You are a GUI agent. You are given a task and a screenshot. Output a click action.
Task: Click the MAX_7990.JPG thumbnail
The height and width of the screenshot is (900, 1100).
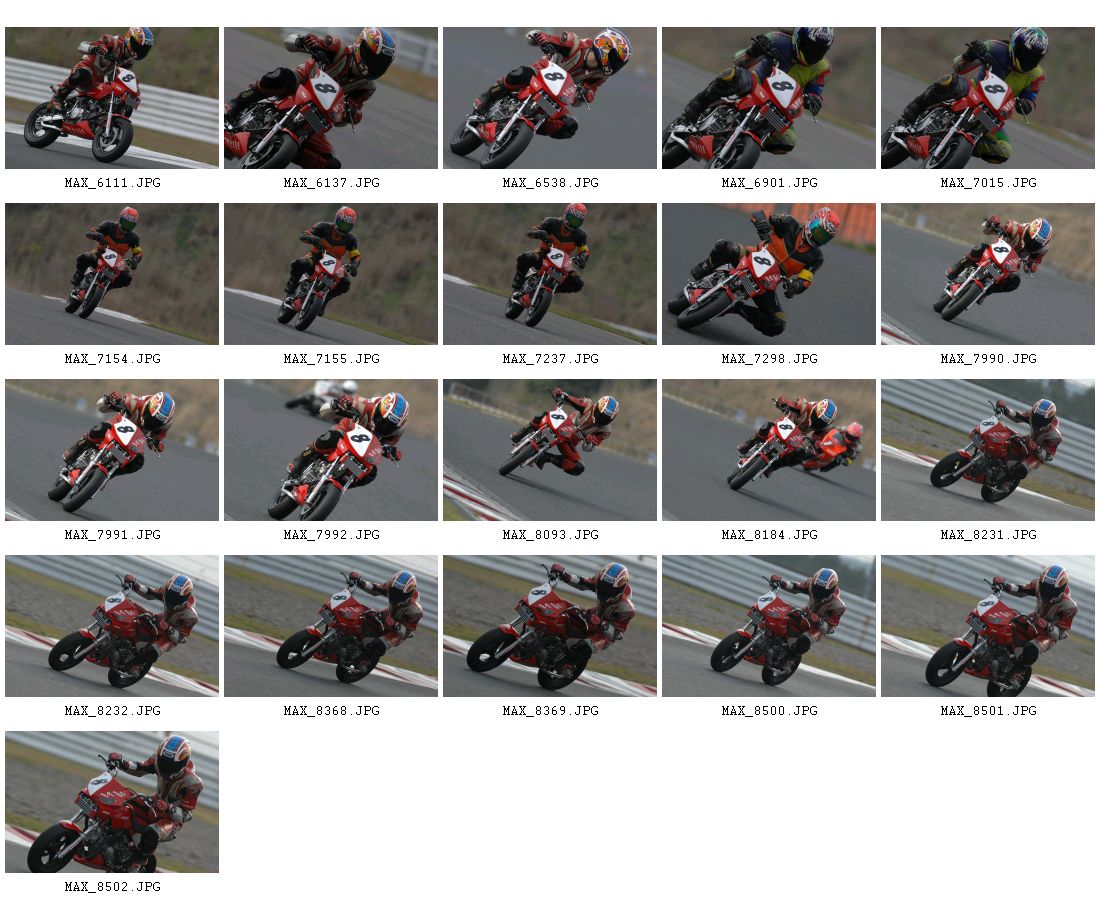tap(987, 274)
